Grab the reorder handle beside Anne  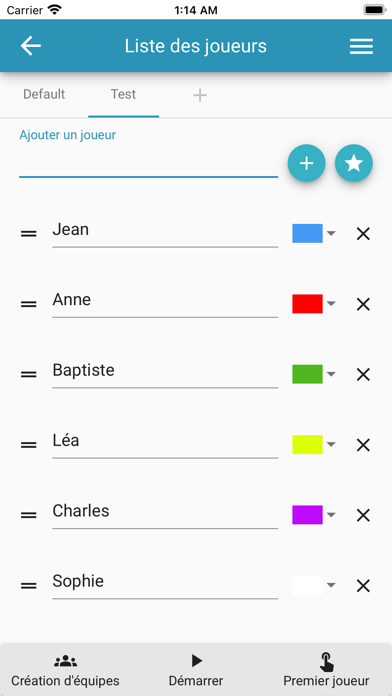pos(29,304)
